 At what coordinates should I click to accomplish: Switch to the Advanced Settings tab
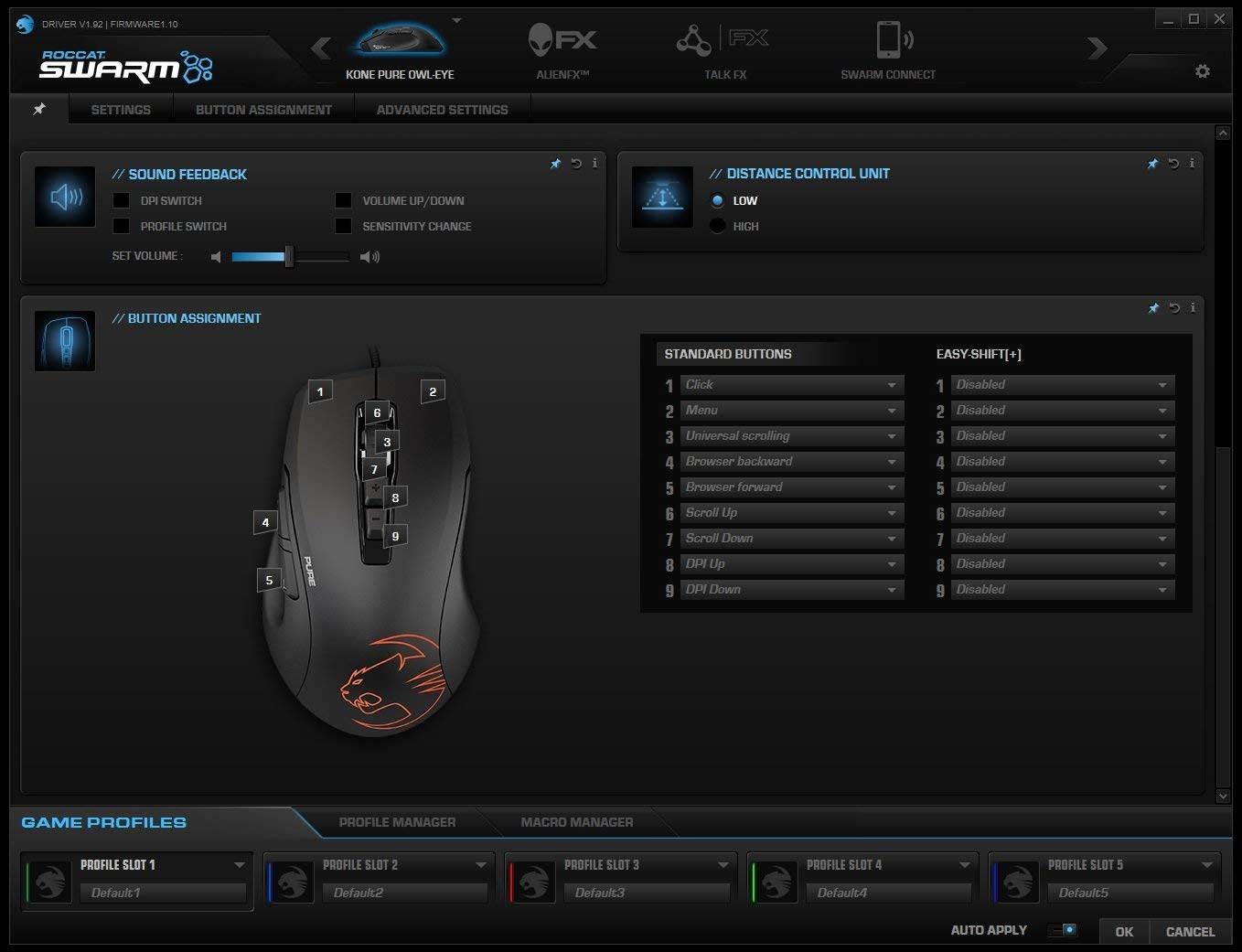[442, 109]
